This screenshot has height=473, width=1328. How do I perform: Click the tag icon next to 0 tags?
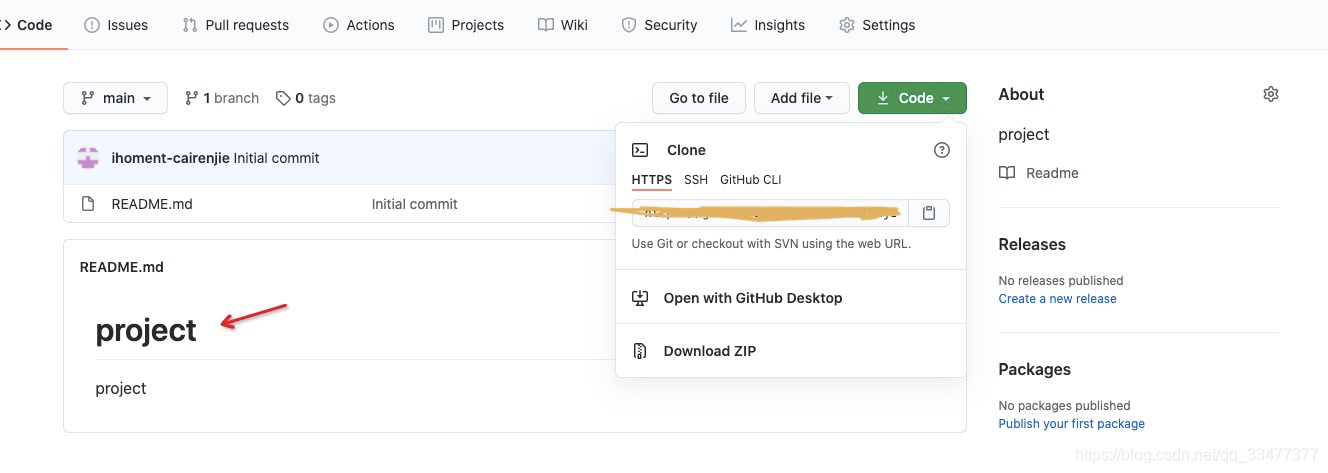(x=283, y=98)
